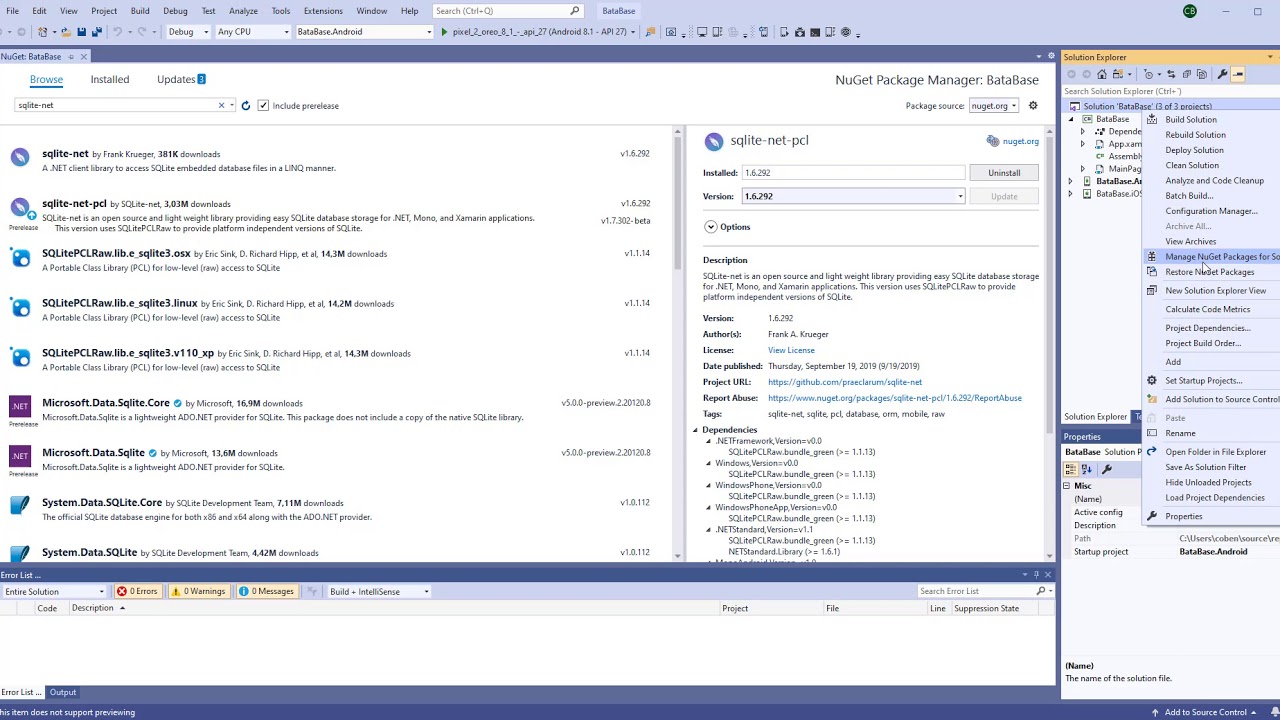The width and height of the screenshot is (1280, 720).
Task: Clear the sqlite-net search text
Action: pos(221,105)
